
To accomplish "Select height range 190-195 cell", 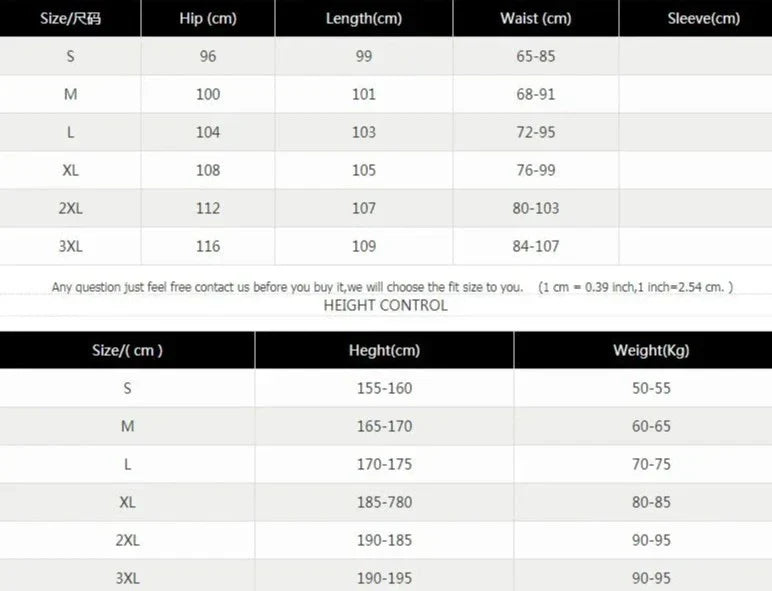I will 384,578.
